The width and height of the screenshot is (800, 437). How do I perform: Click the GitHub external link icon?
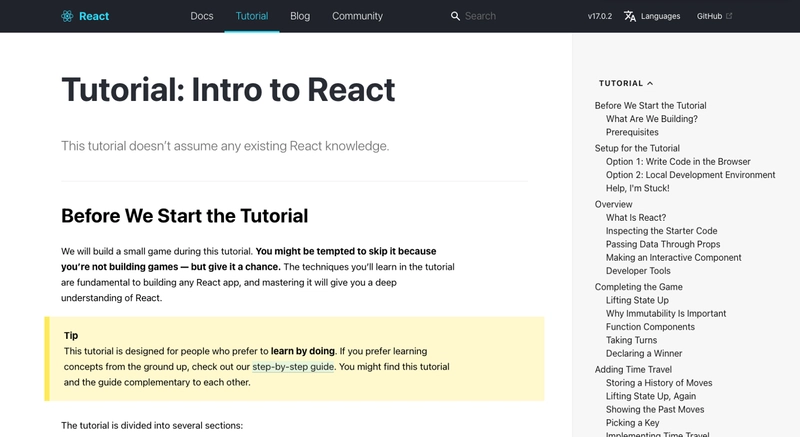(x=729, y=16)
